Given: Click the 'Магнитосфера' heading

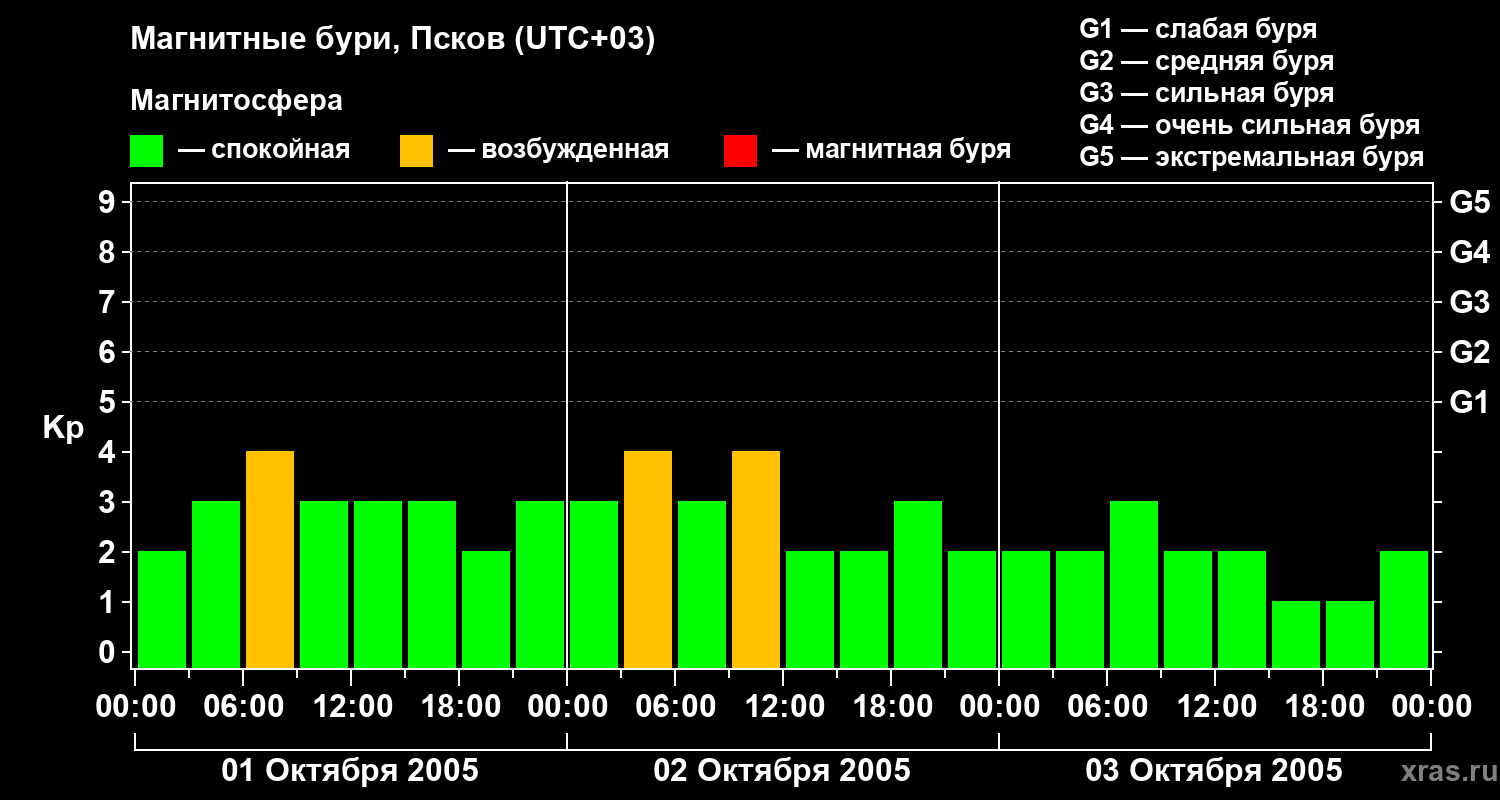Looking at the screenshot, I should [x=237, y=101].
